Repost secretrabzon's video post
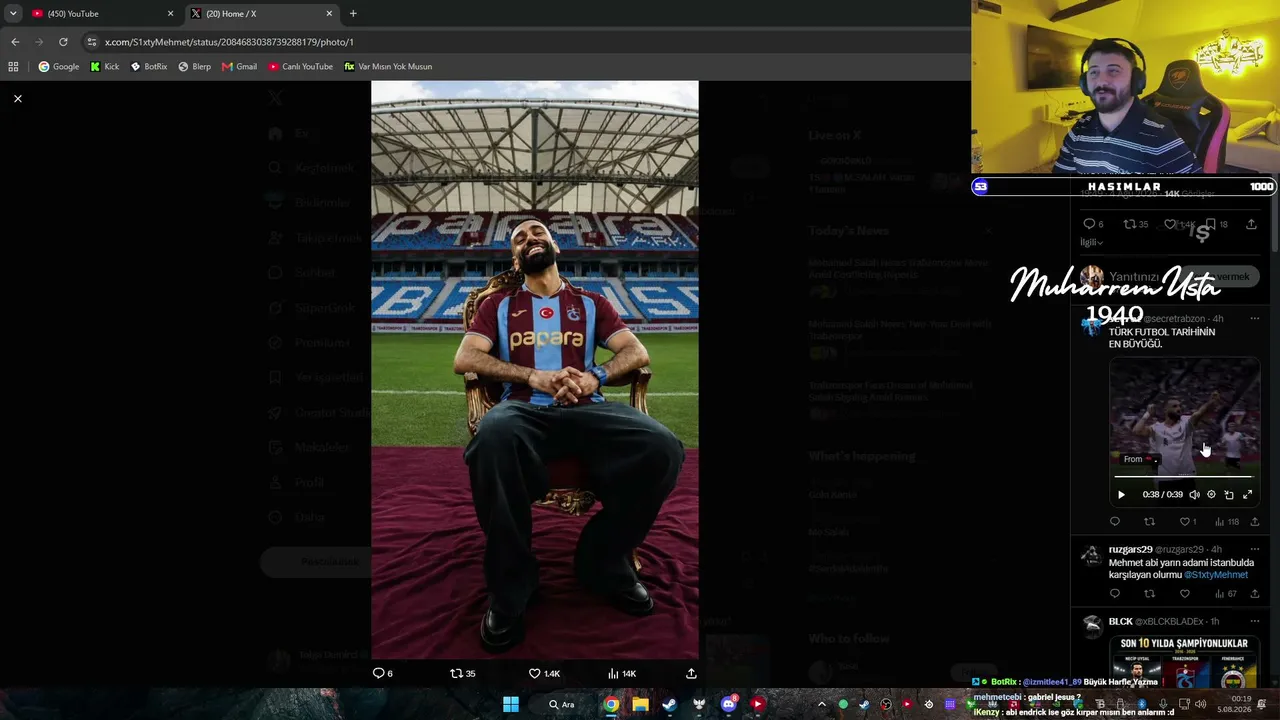Screen dimensions: 1280x720 [1149, 521]
